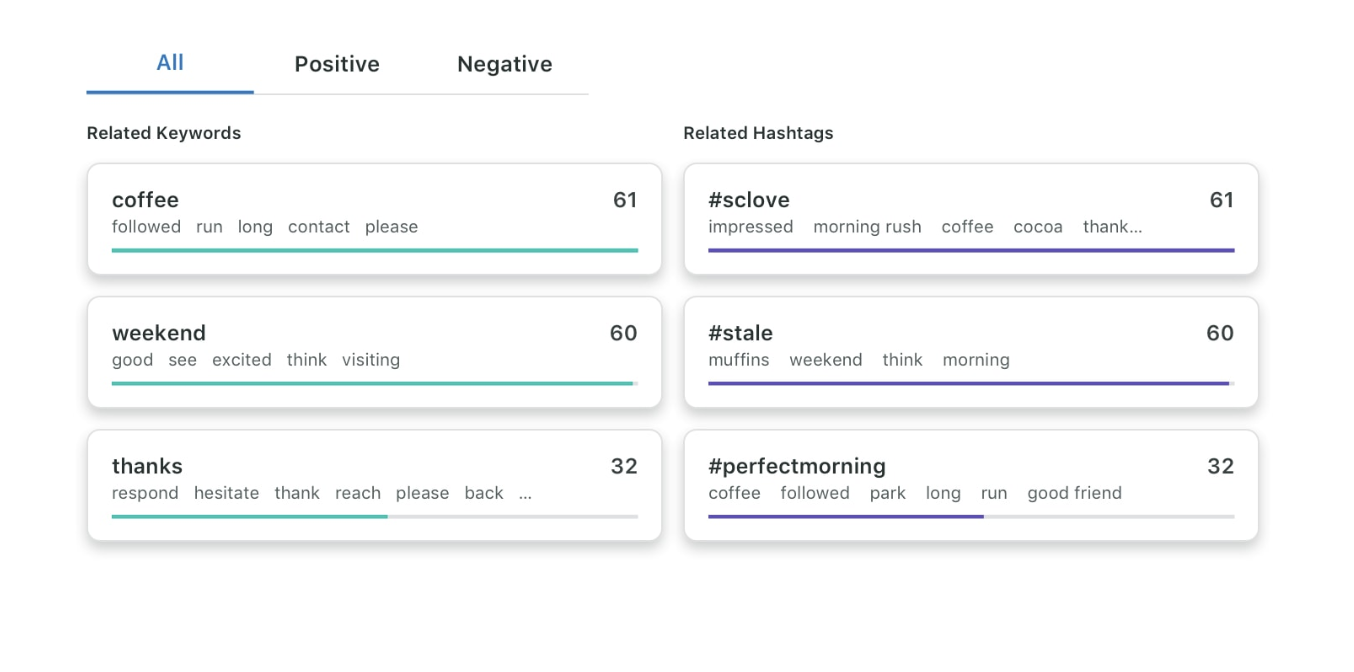The width and height of the screenshot is (1354, 672).
Task: Click 'good friend' tag in #perfectmorning card
Action: click(1074, 493)
